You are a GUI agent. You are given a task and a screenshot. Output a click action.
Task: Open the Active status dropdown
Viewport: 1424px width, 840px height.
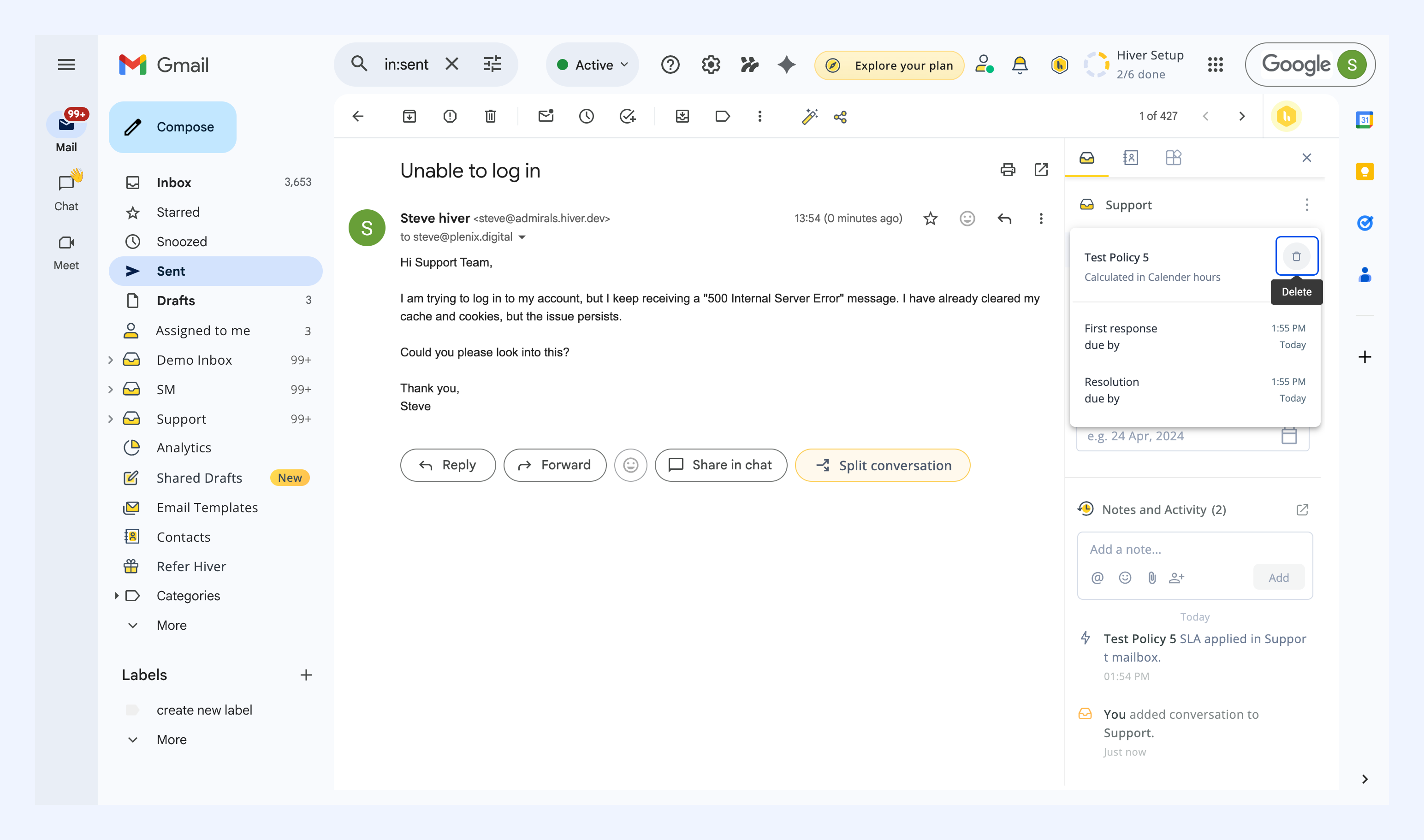tap(592, 65)
